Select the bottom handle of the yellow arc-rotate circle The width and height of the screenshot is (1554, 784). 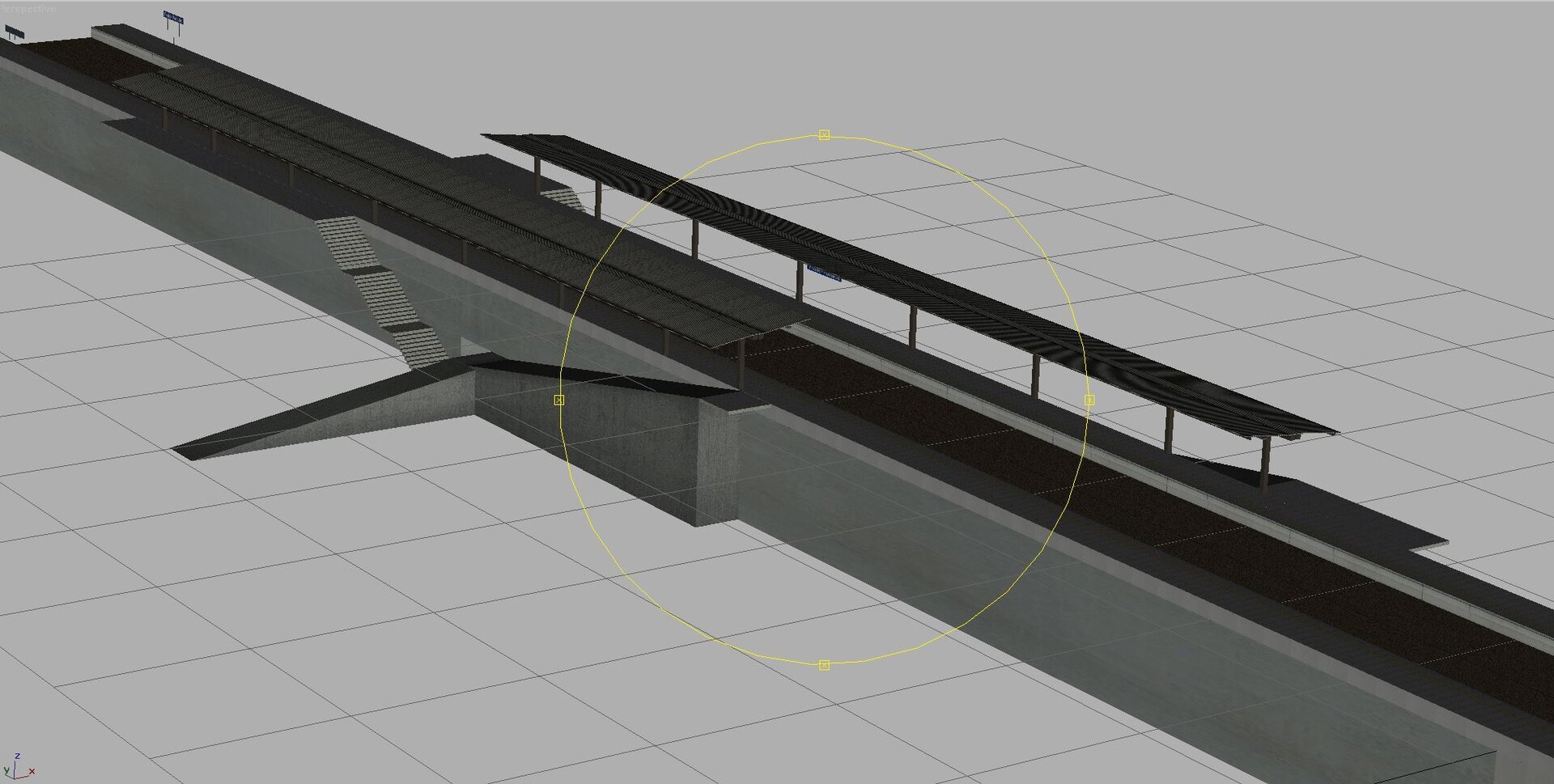click(x=824, y=665)
